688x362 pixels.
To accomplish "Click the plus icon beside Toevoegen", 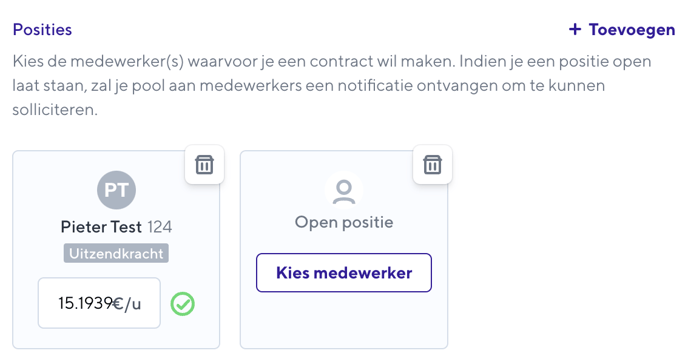I will coord(575,29).
